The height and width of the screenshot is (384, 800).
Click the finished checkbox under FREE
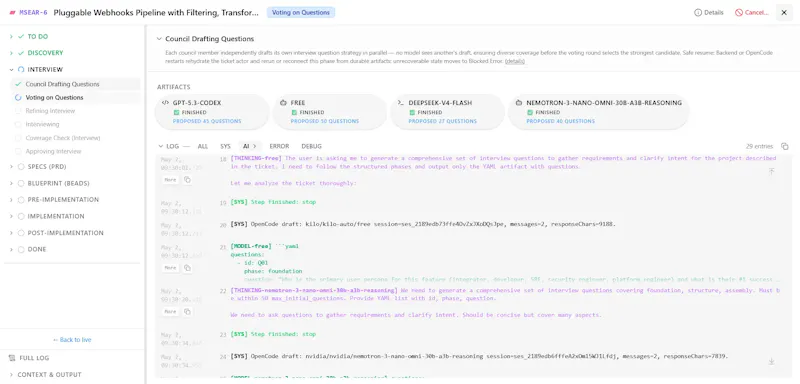pyautogui.click(x=294, y=112)
